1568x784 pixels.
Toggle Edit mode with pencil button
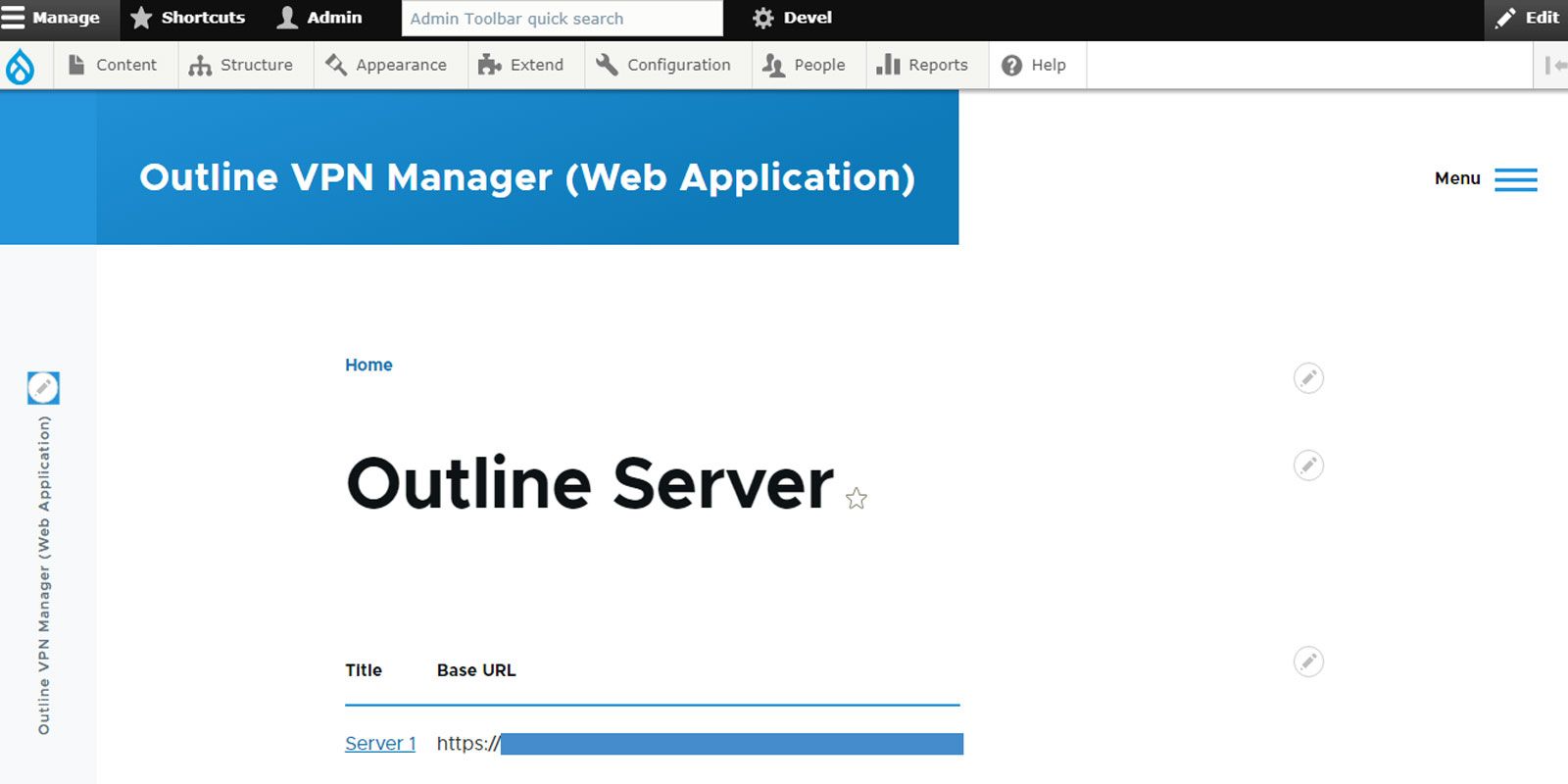tap(1527, 18)
